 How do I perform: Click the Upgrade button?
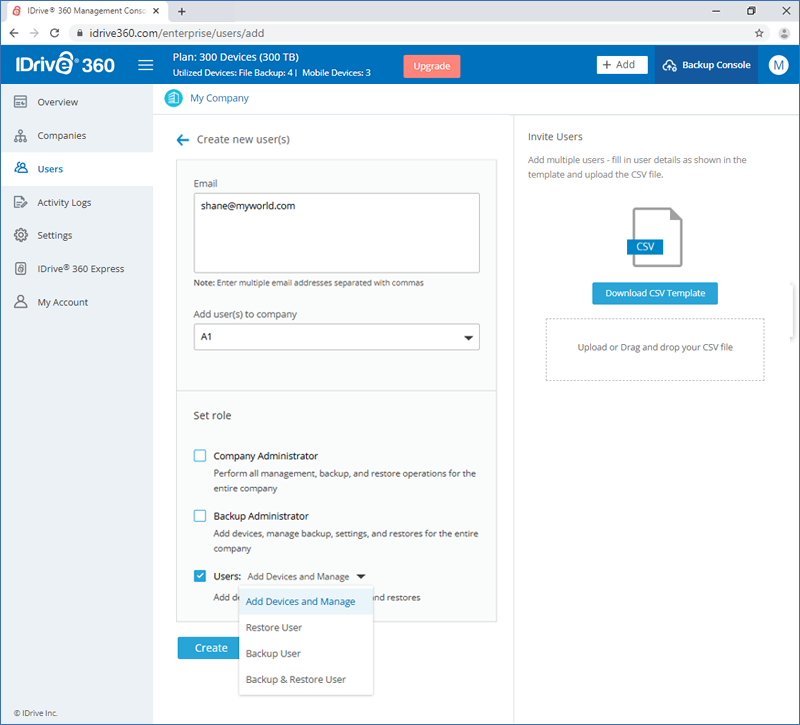432,66
